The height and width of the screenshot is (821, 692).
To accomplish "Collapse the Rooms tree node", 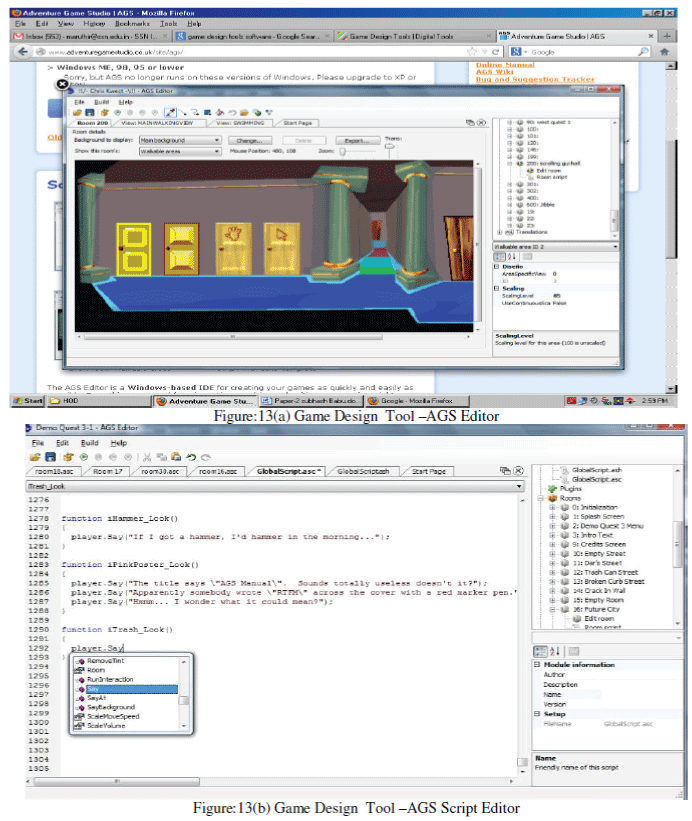I will 538,496.
